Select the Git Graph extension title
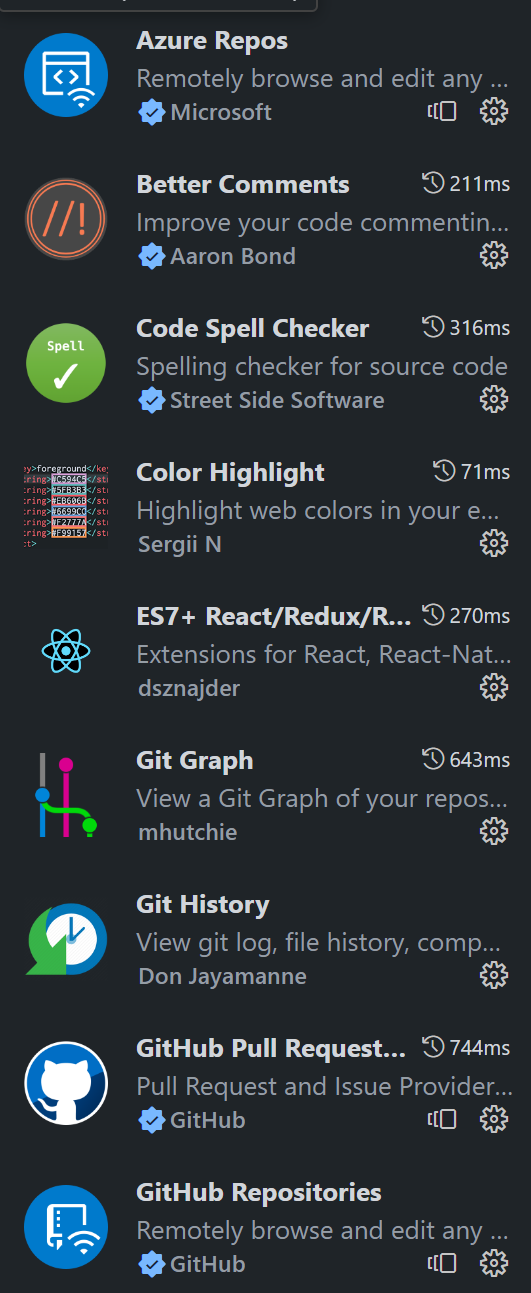Image resolution: width=531 pixels, height=1293 pixels. (x=195, y=761)
